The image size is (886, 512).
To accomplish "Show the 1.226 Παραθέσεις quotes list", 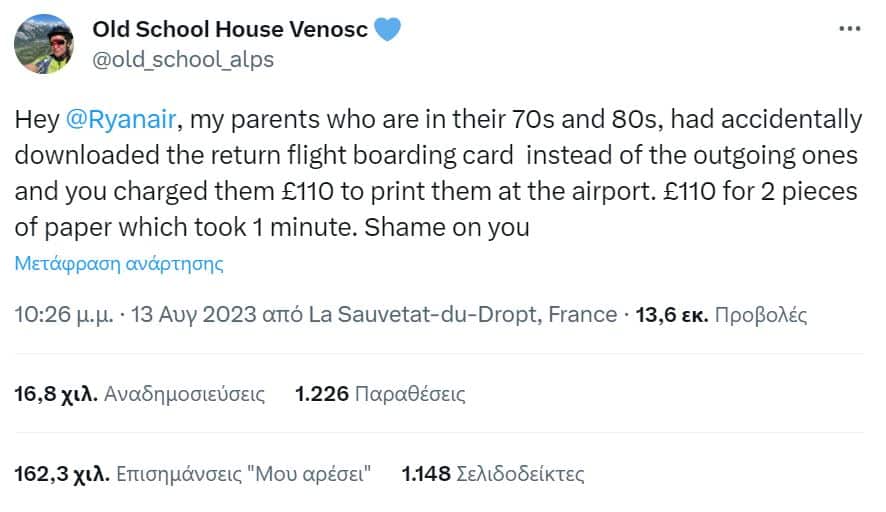I will pos(380,394).
